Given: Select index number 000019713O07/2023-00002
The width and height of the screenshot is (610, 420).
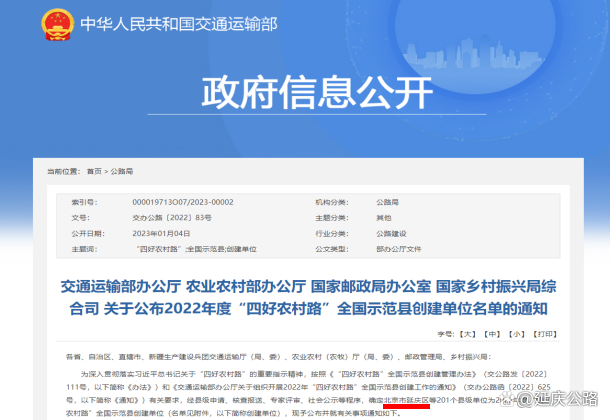Looking at the screenshot, I should coord(183,202).
